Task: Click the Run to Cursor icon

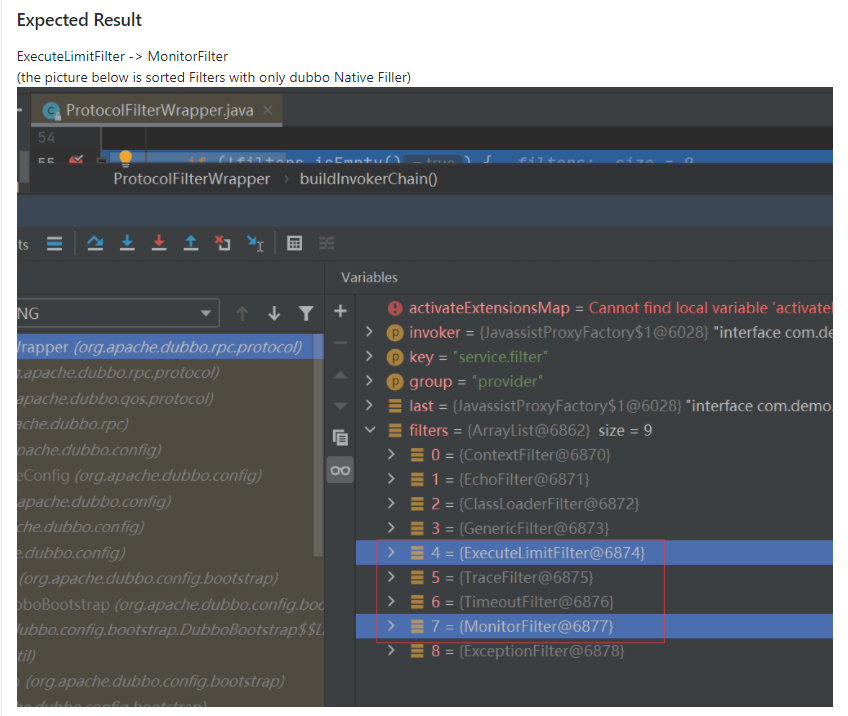Action: pyautogui.click(x=255, y=243)
